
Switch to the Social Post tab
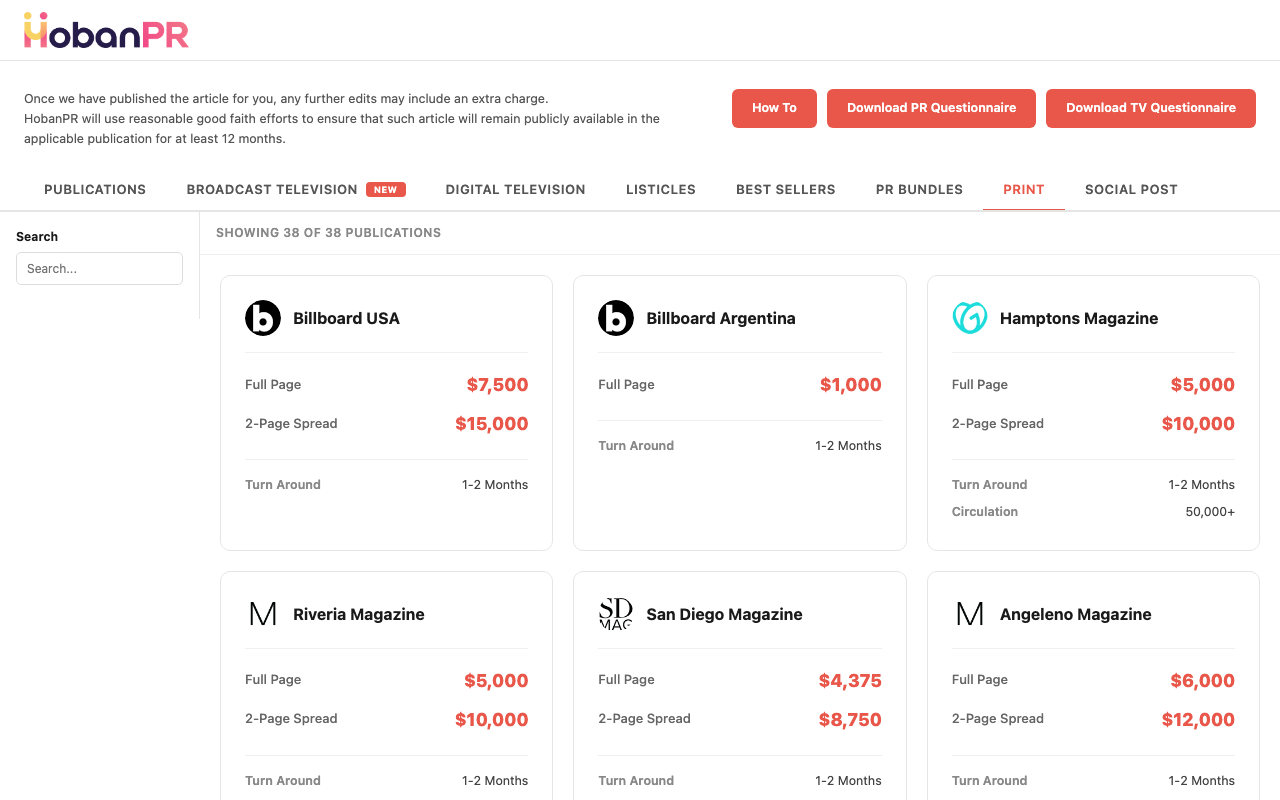coord(1131,189)
